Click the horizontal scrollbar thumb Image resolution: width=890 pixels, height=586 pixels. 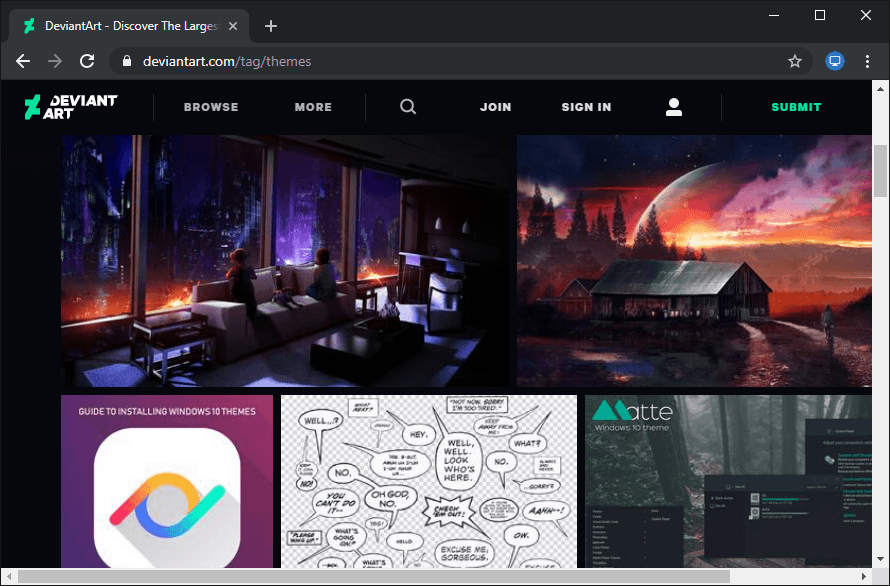point(373,577)
